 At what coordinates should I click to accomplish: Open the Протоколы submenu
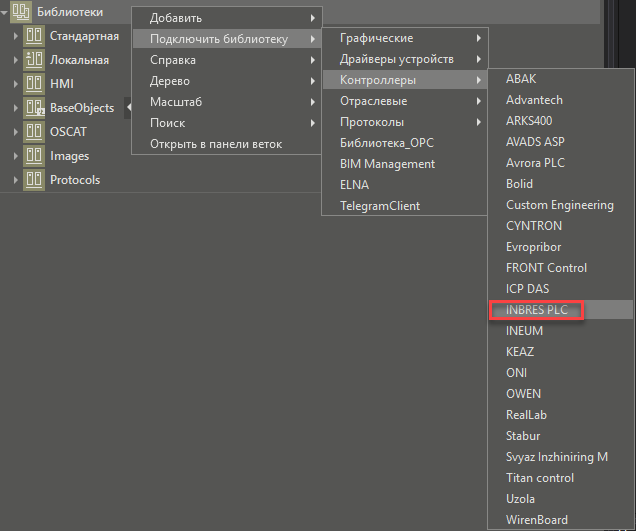(405, 122)
